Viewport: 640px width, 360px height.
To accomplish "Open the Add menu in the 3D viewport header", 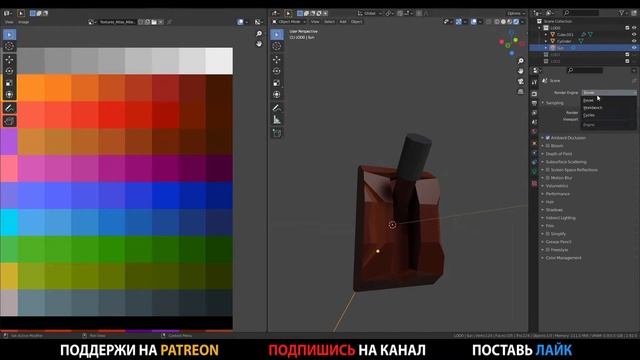I will coord(343,22).
